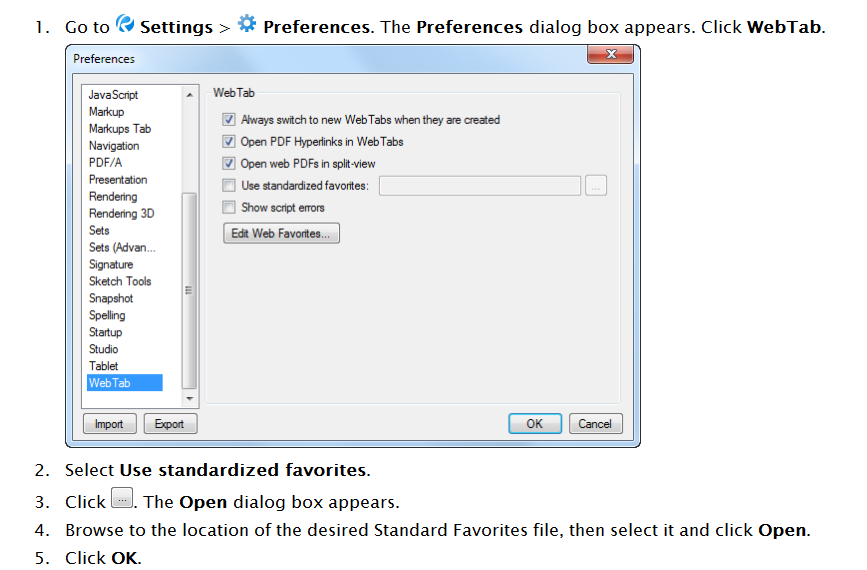Uncheck Open PDF Hyperlinks in WebTabs

(x=229, y=142)
